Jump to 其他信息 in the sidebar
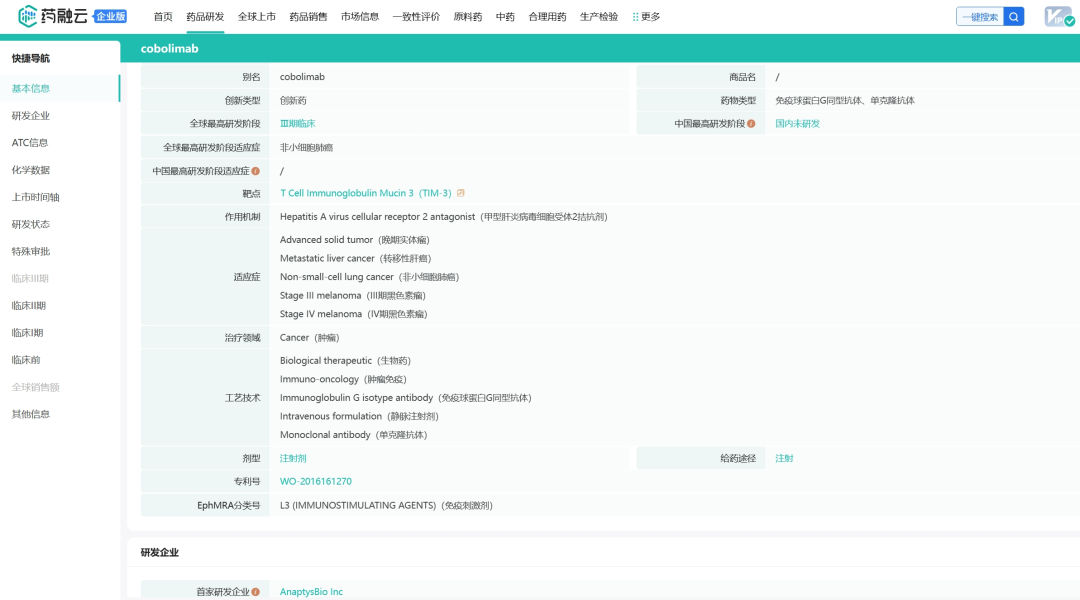 31,414
